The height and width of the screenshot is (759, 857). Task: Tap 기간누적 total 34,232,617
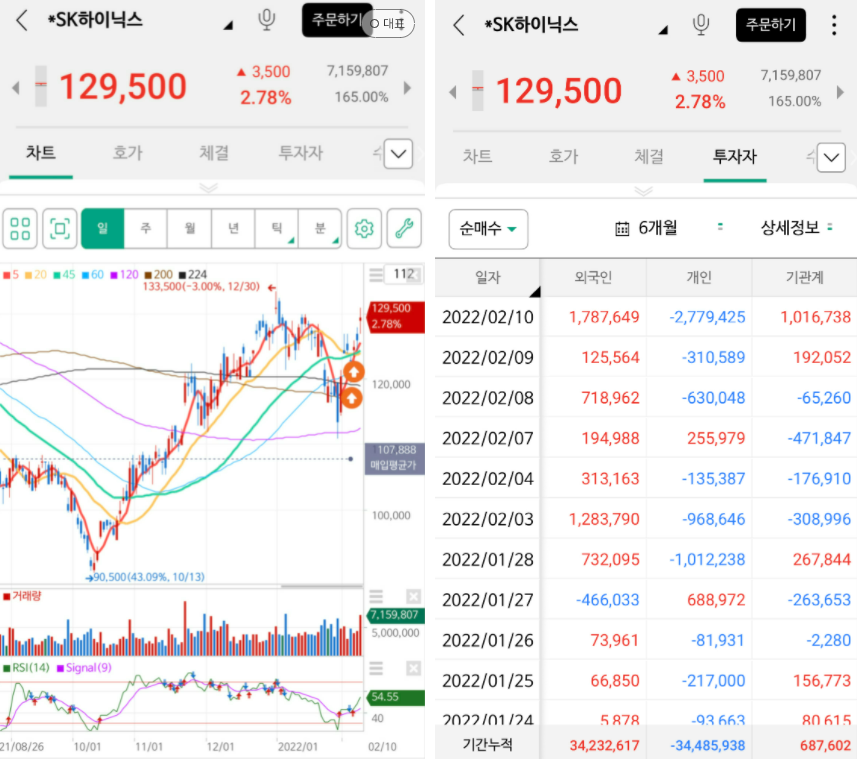604,746
